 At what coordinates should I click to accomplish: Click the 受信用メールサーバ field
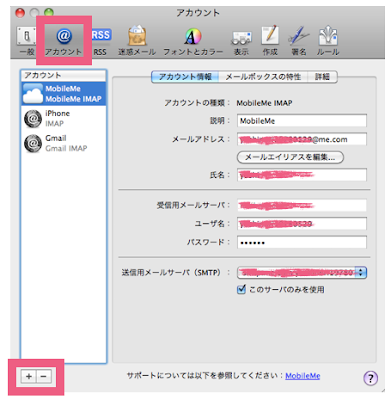(302, 205)
